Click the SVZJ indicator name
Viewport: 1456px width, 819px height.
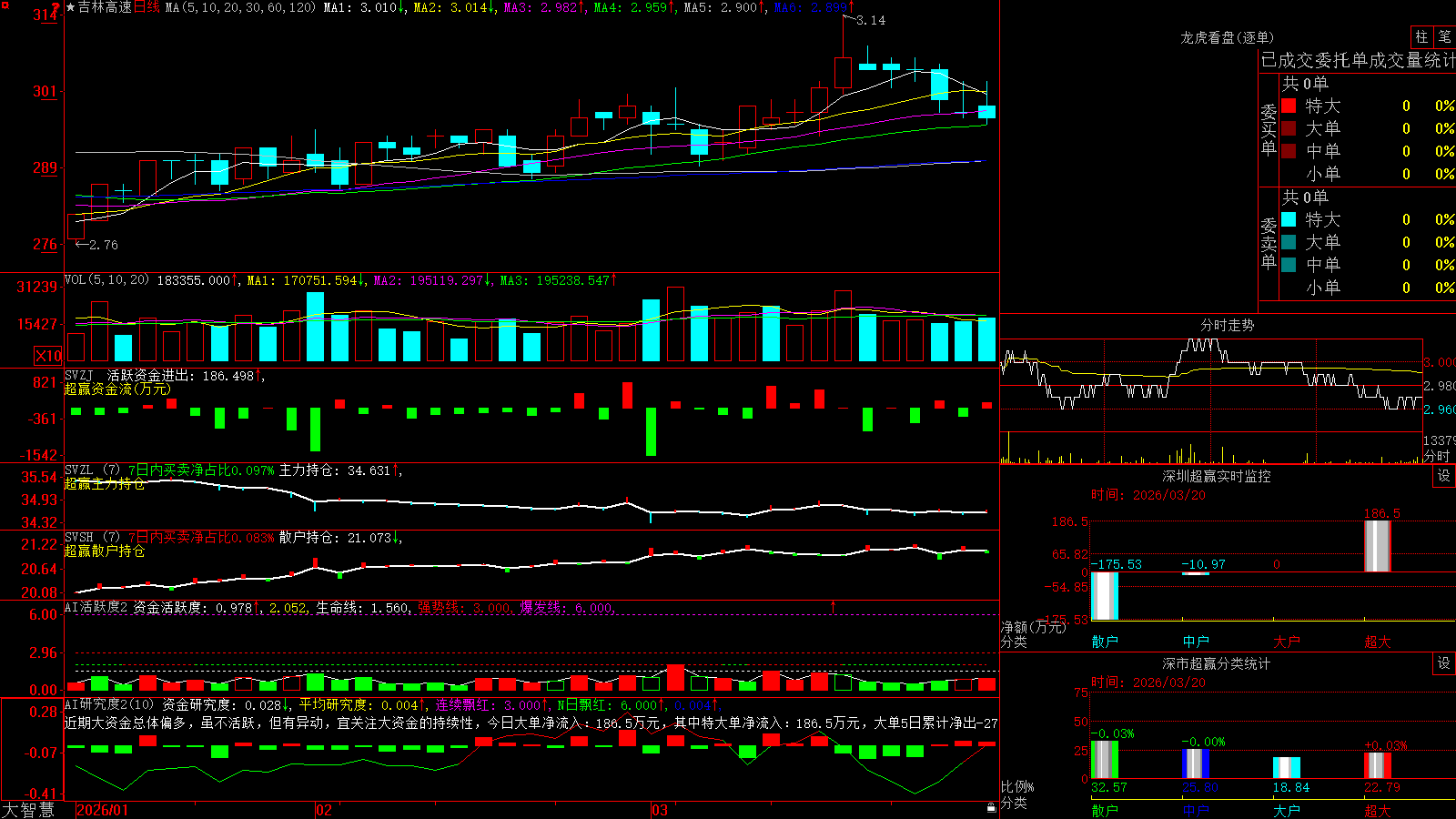coord(79,375)
